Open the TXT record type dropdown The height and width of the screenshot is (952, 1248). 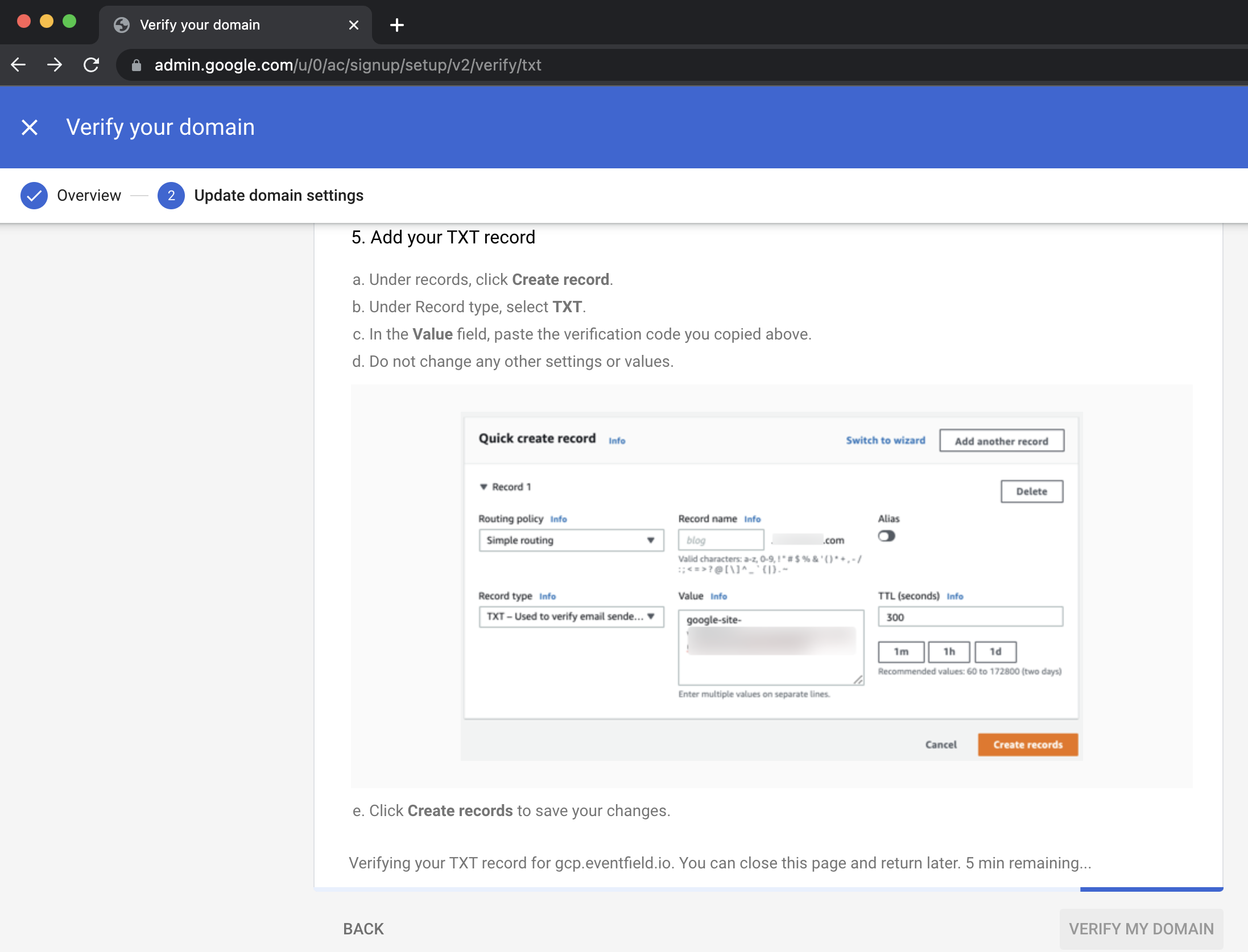pyautogui.click(x=571, y=616)
